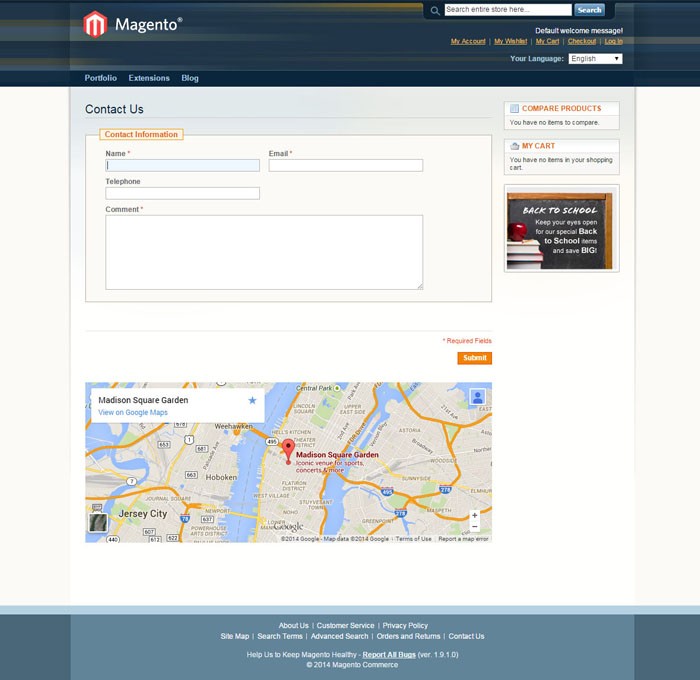
Task: Open the Blog menu item
Action: tap(190, 78)
